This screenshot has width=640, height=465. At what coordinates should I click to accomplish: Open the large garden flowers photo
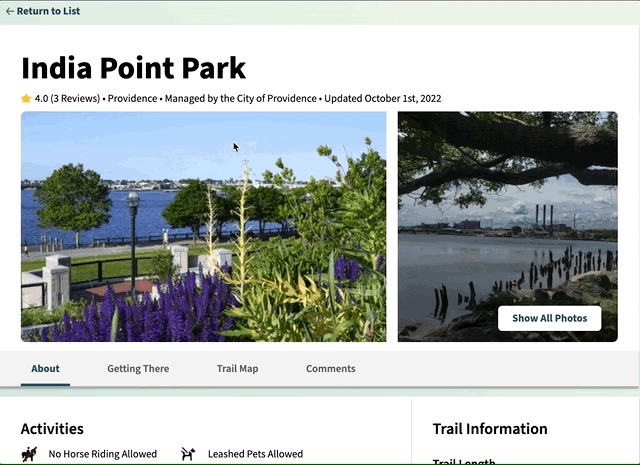point(203,226)
